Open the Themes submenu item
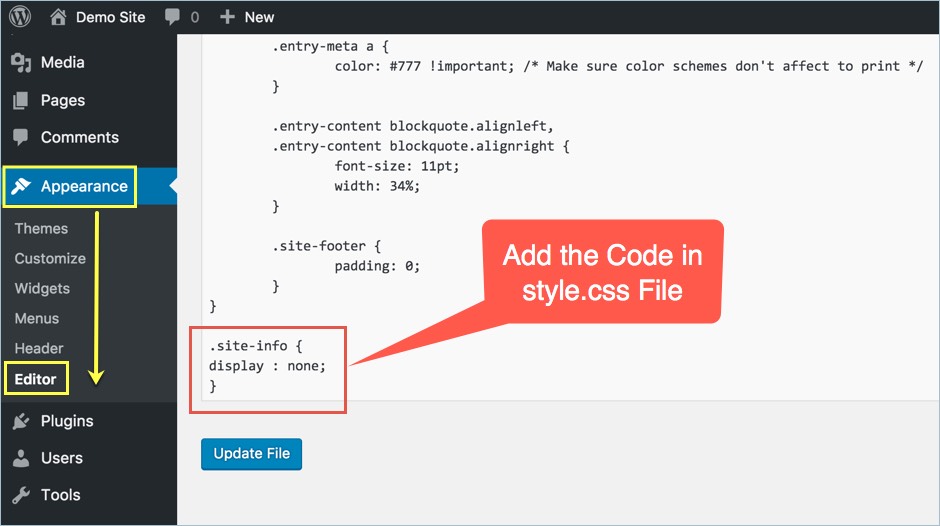This screenshot has width=940, height=526. point(41,229)
